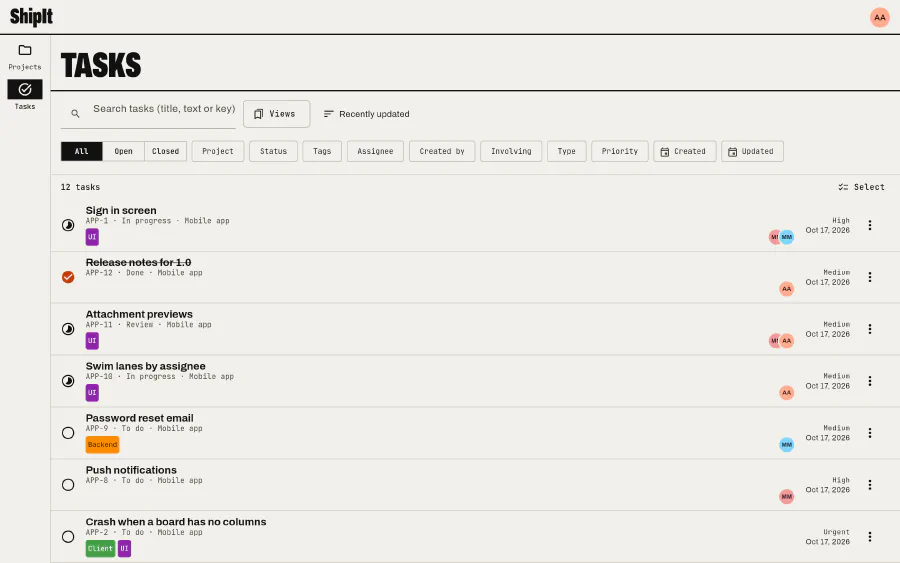Click the UI tag on Attachment previews
Image resolution: width=900 pixels, height=563 pixels.
coord(92,341)
